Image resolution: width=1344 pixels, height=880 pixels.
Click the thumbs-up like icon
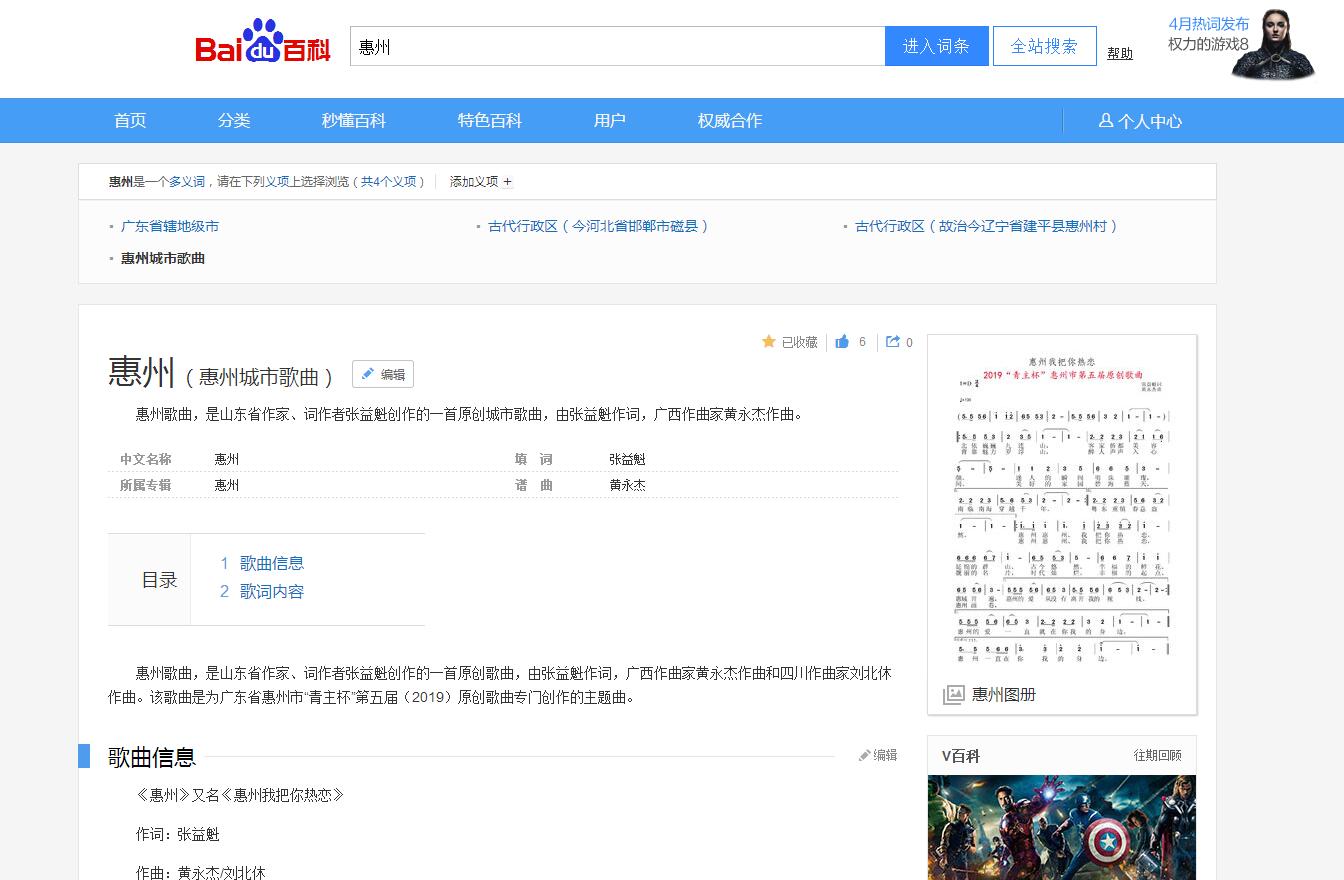842,342
